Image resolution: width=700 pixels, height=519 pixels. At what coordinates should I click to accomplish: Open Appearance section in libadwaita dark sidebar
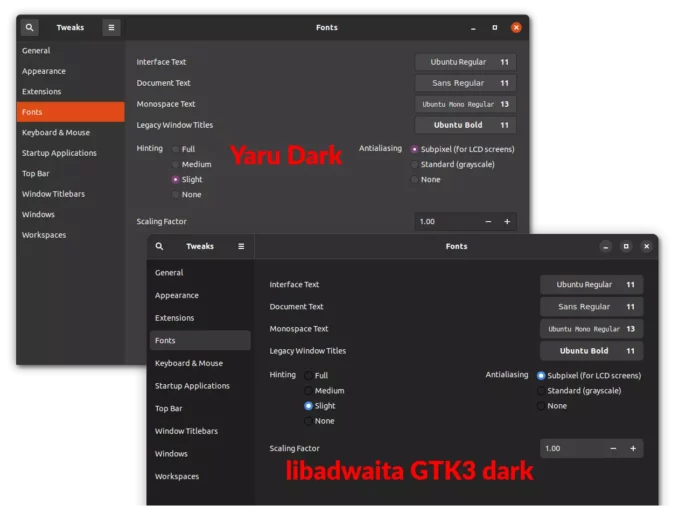tap(200, 295)
